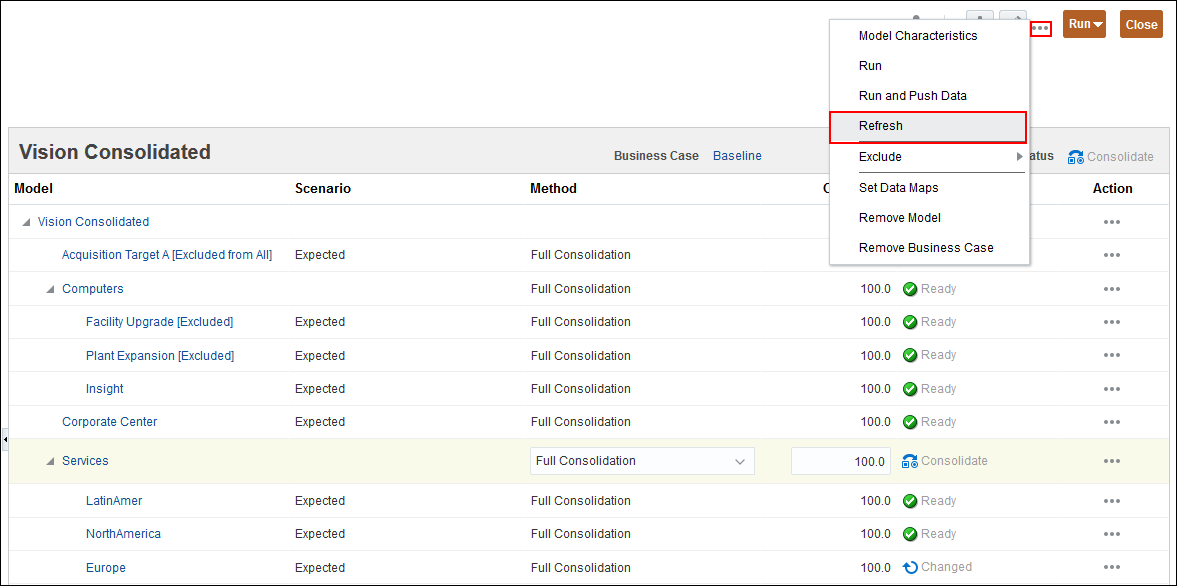
Task: Click the Close button
Action: [x=1141, y=25]
